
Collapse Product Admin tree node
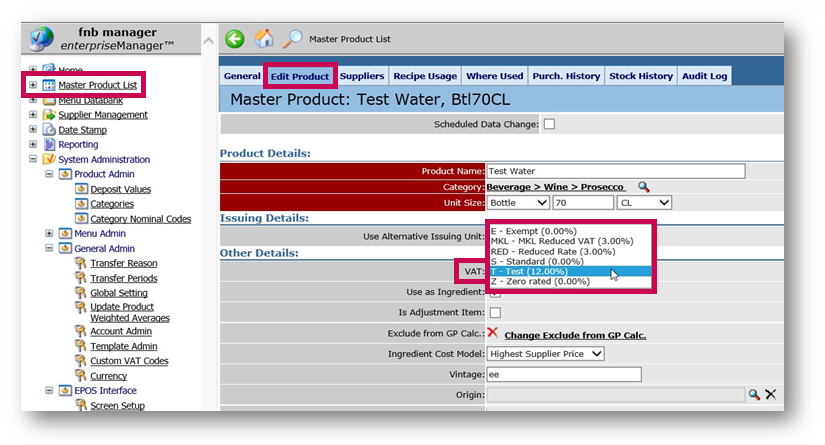[x=49, y=174]
